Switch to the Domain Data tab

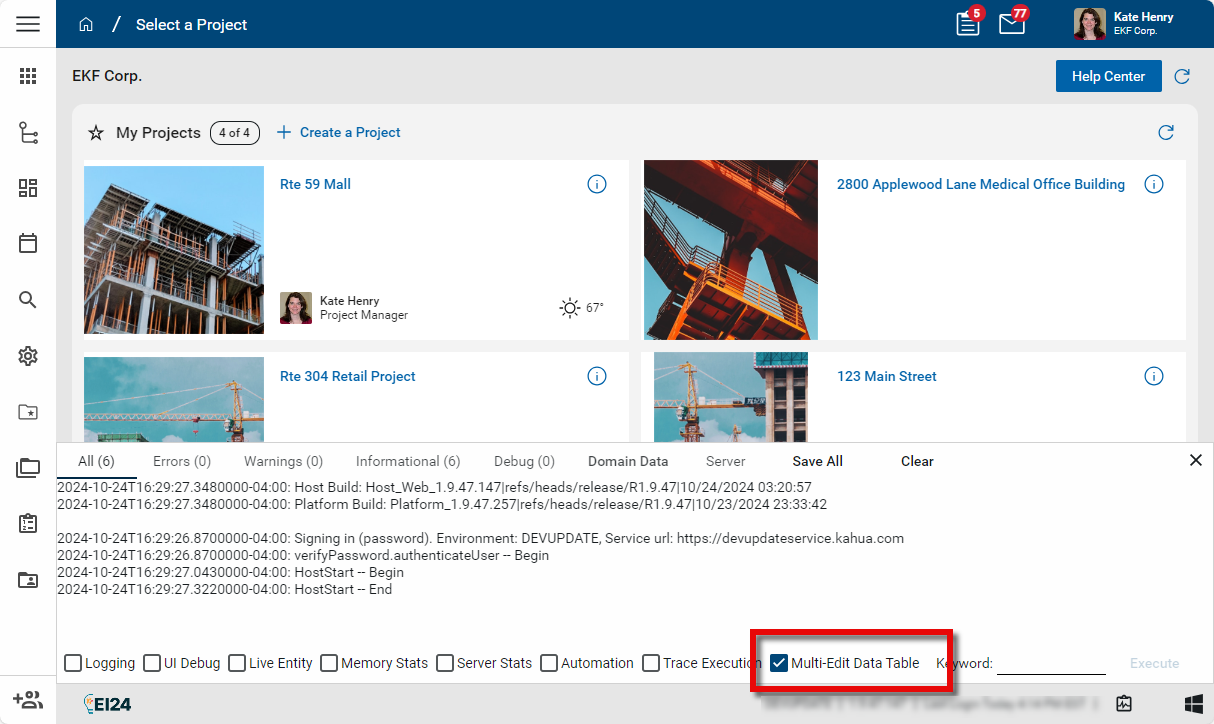click(628, 461)
